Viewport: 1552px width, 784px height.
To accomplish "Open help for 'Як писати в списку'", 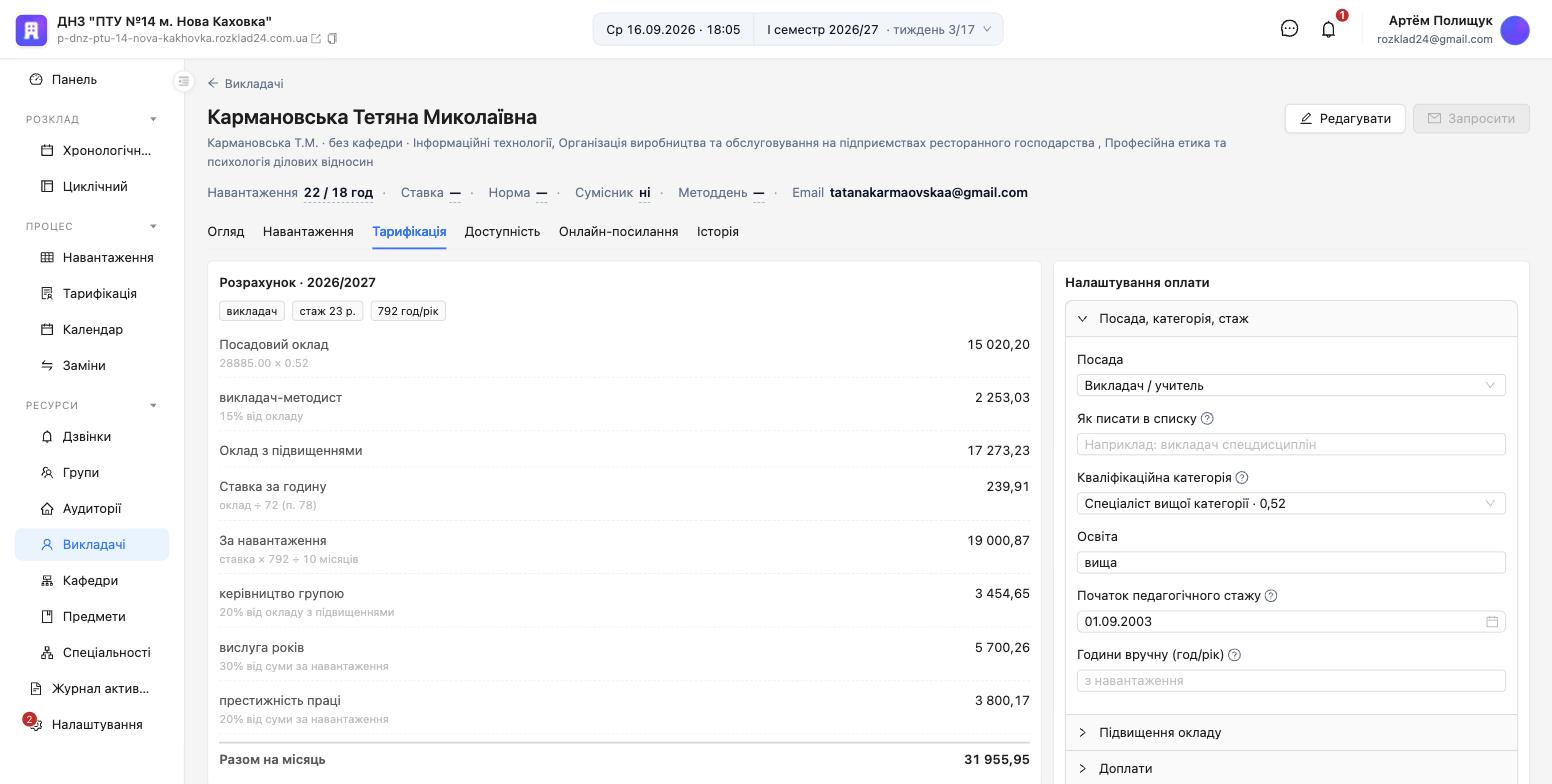I will click(1207, 419).
